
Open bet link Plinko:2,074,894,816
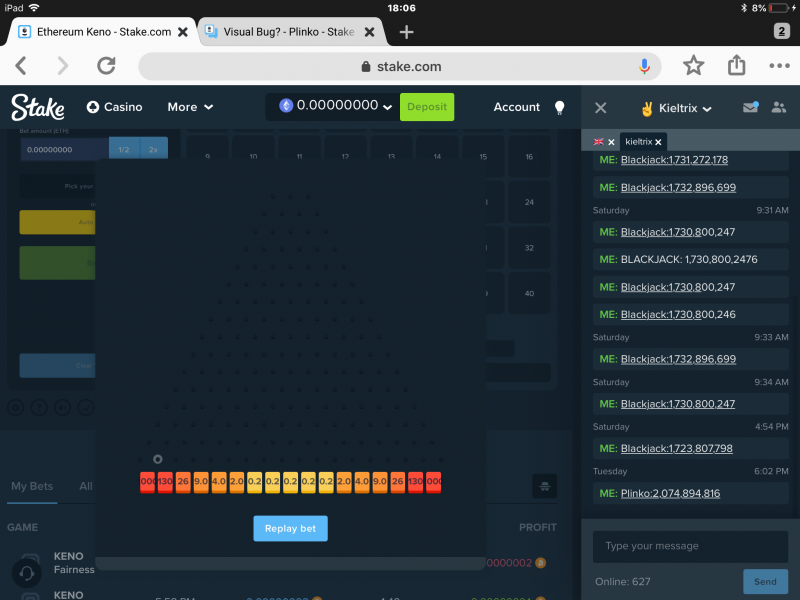670,494
